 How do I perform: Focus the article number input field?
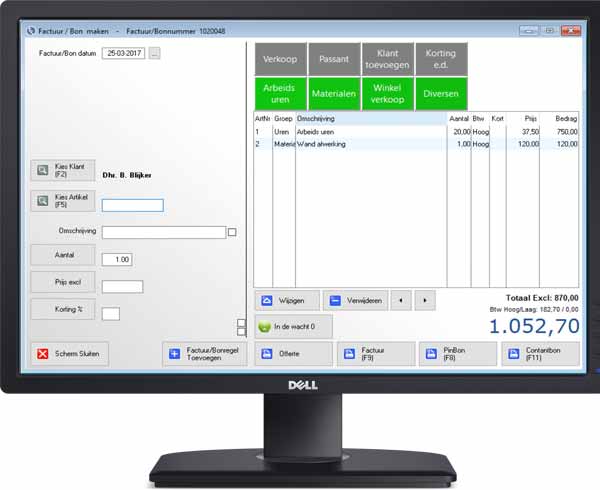[x=133, y=205]
